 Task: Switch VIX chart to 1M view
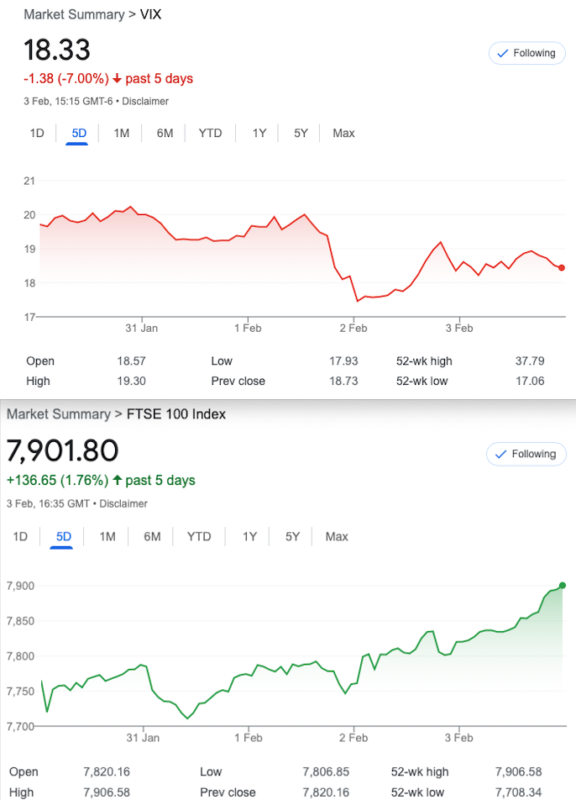pyautogui.click(x=121, y=133)
